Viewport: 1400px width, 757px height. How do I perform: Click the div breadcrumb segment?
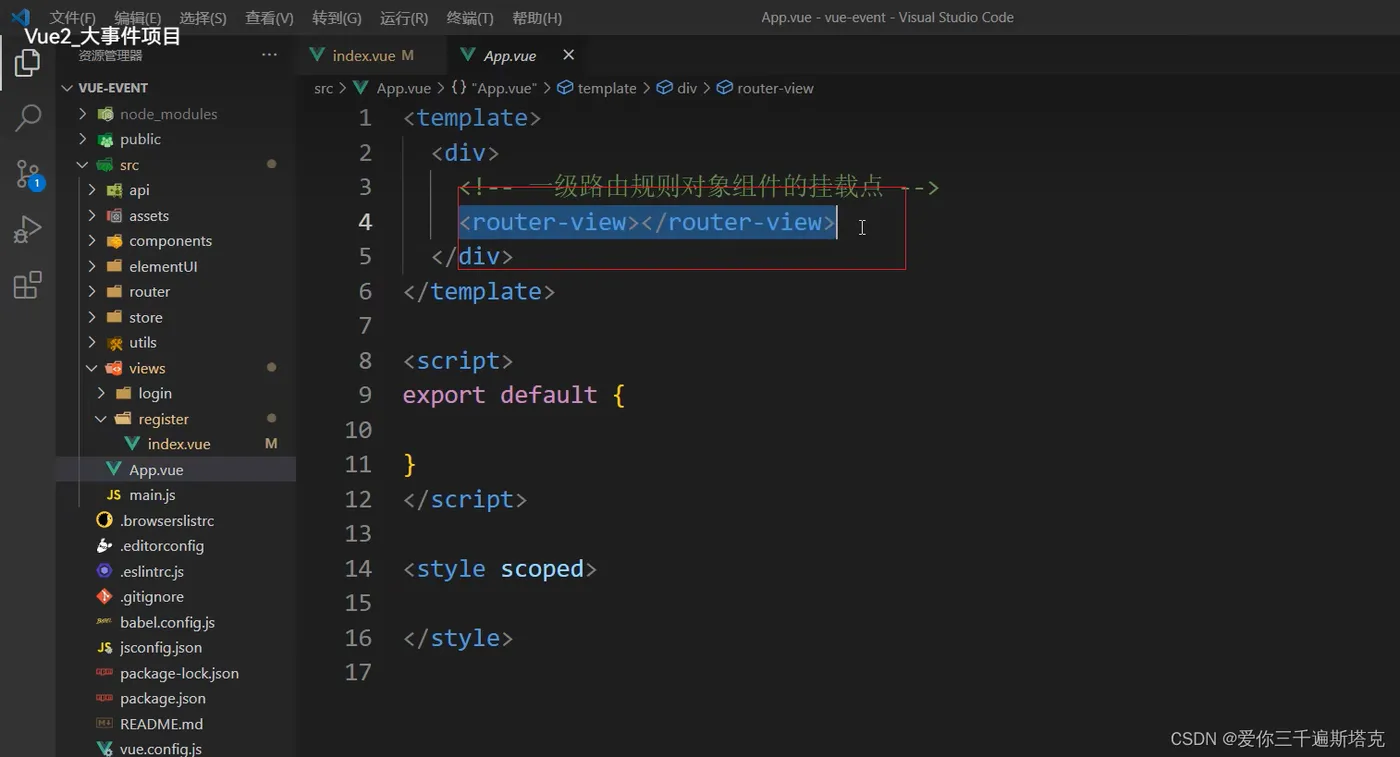[x=677, y=88]
